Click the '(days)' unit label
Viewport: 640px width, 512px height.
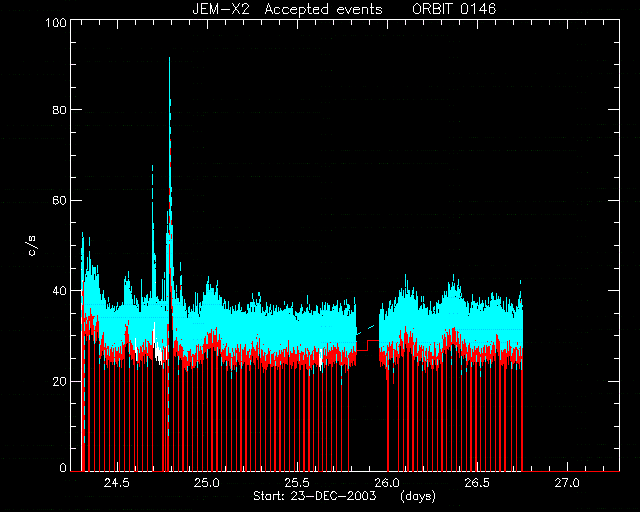pyautogui.click(x=418, y=496)
